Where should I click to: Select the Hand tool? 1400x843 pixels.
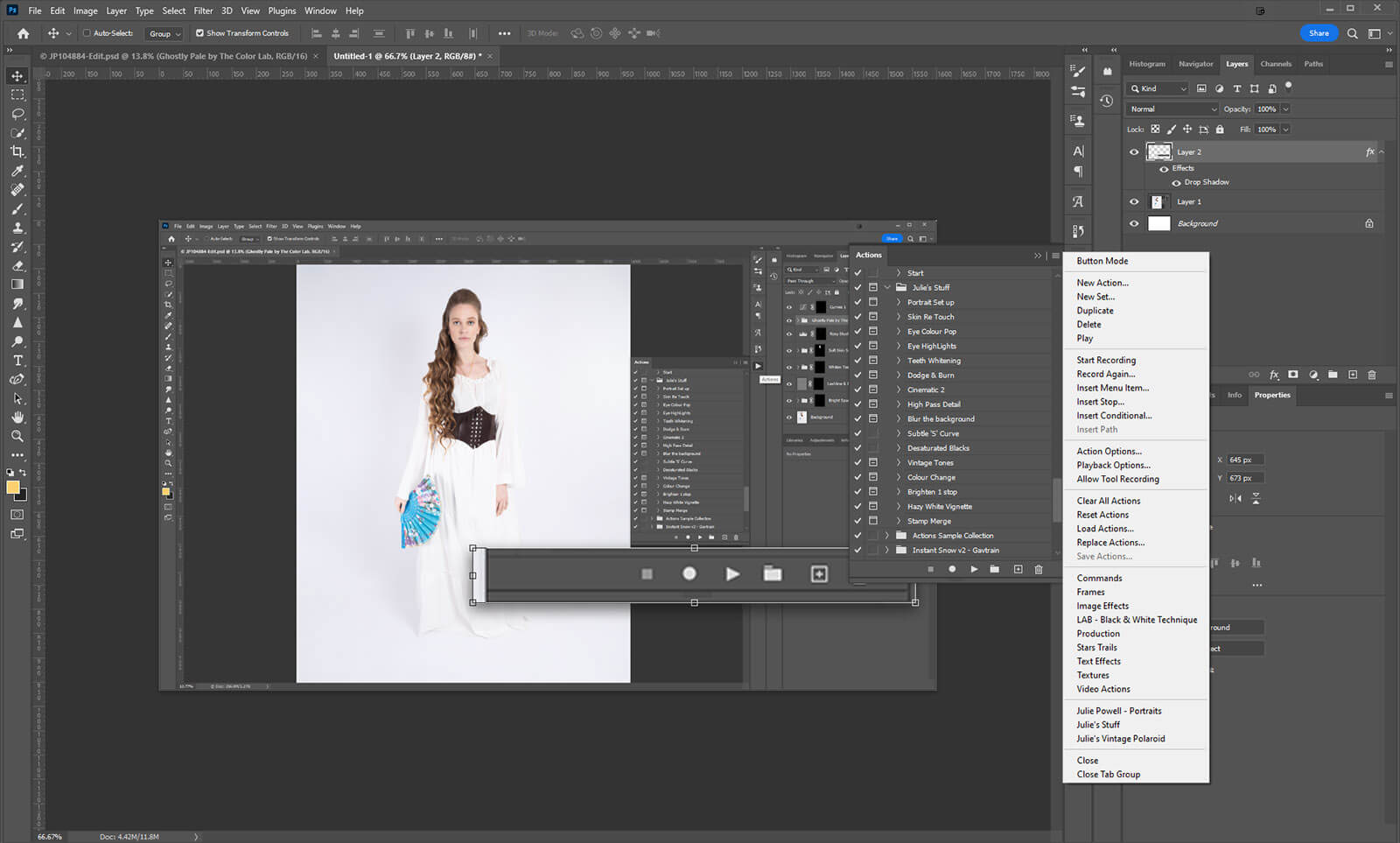pyautogui.click(x=17, y=418)
